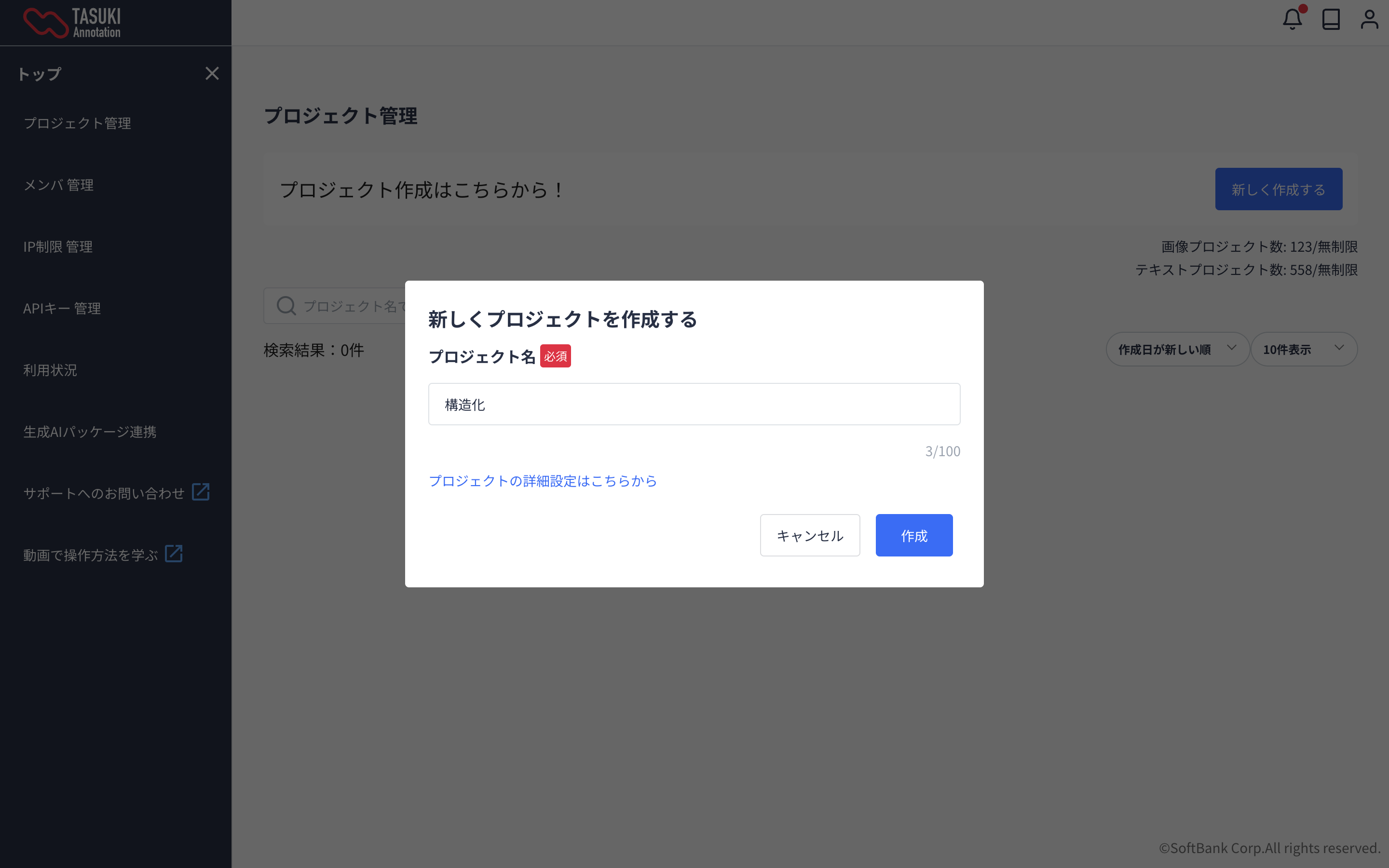Click the TASUKI Annotation logo
This screenshot has height=868, width=1389.
(x=72, y=23)
